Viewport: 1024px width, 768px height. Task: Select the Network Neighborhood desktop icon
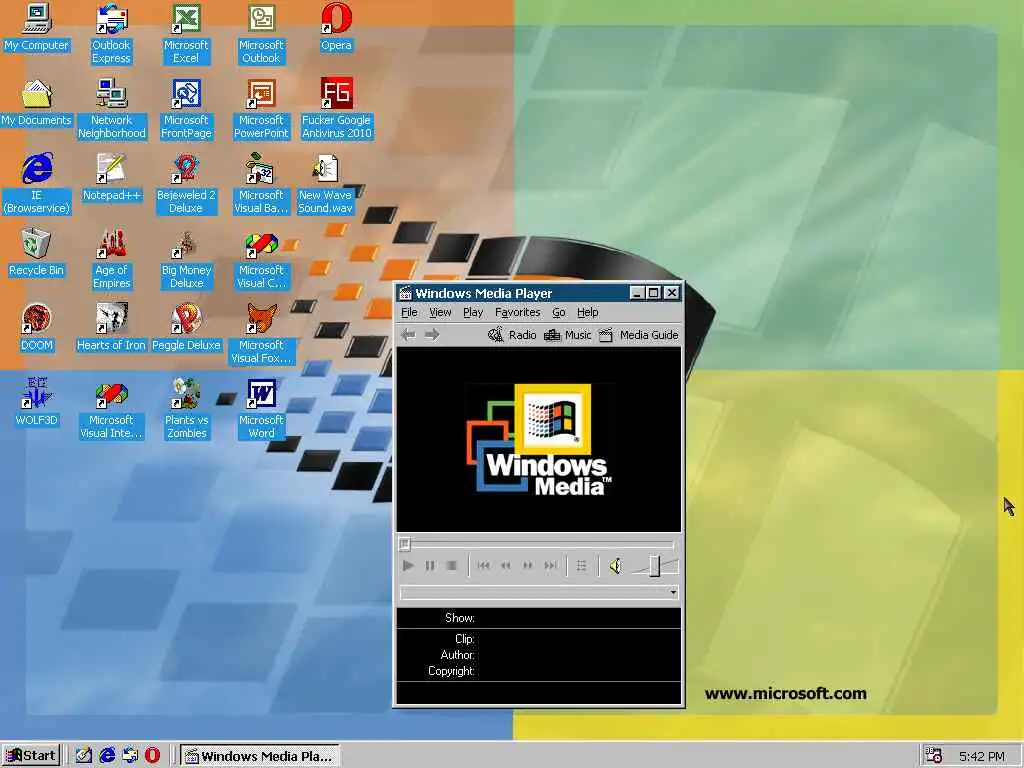point(111,109)
